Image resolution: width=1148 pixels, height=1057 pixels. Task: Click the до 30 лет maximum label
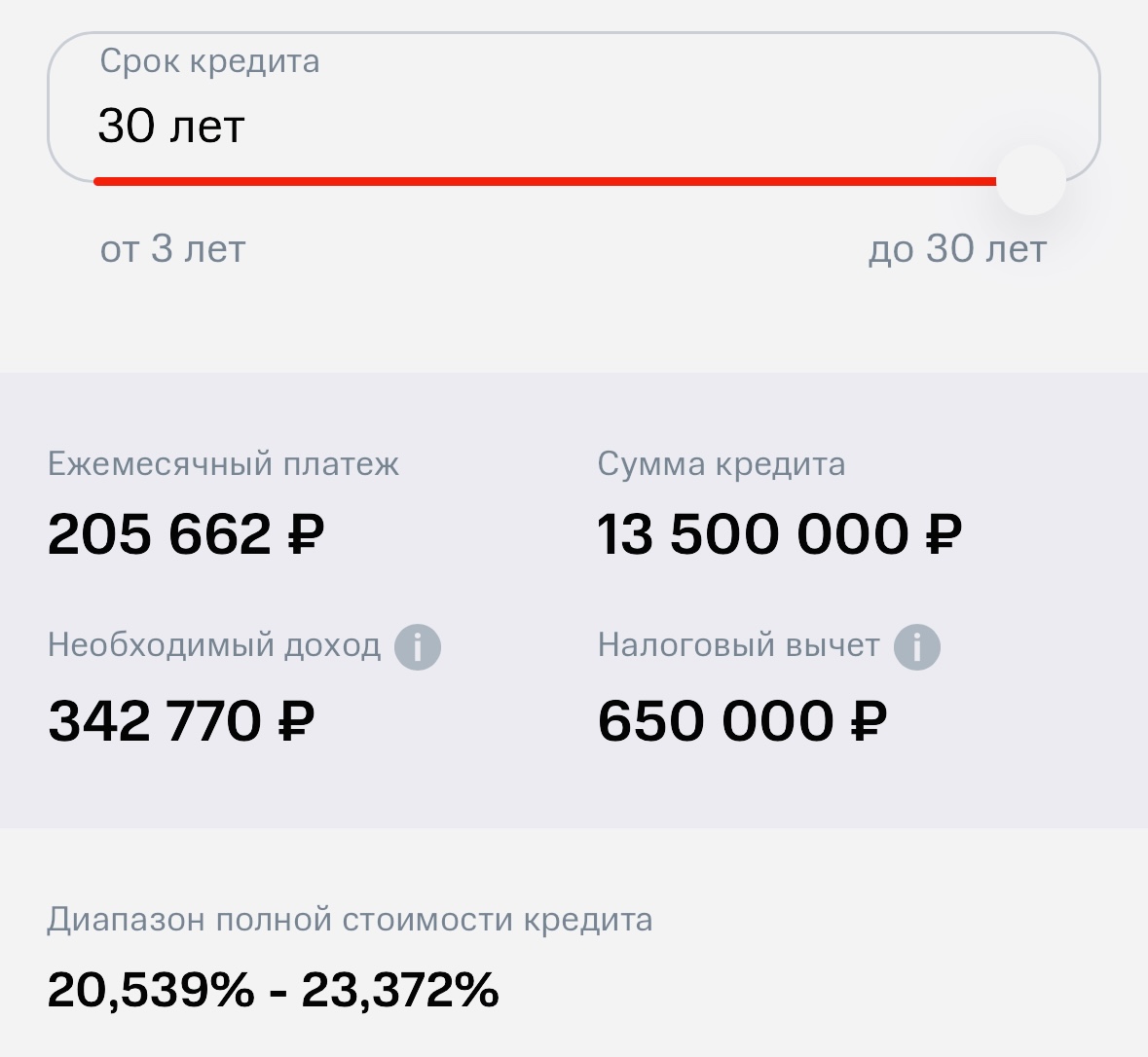(958, 249)
